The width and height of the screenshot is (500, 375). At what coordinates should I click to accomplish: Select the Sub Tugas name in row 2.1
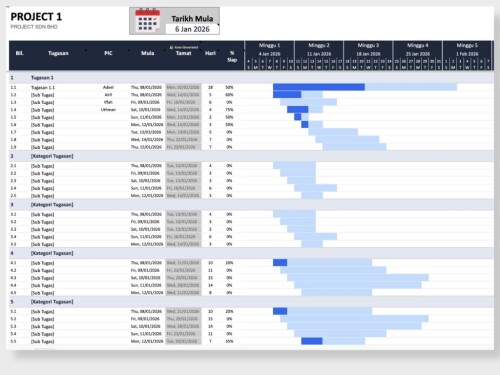tap(42, 166)
